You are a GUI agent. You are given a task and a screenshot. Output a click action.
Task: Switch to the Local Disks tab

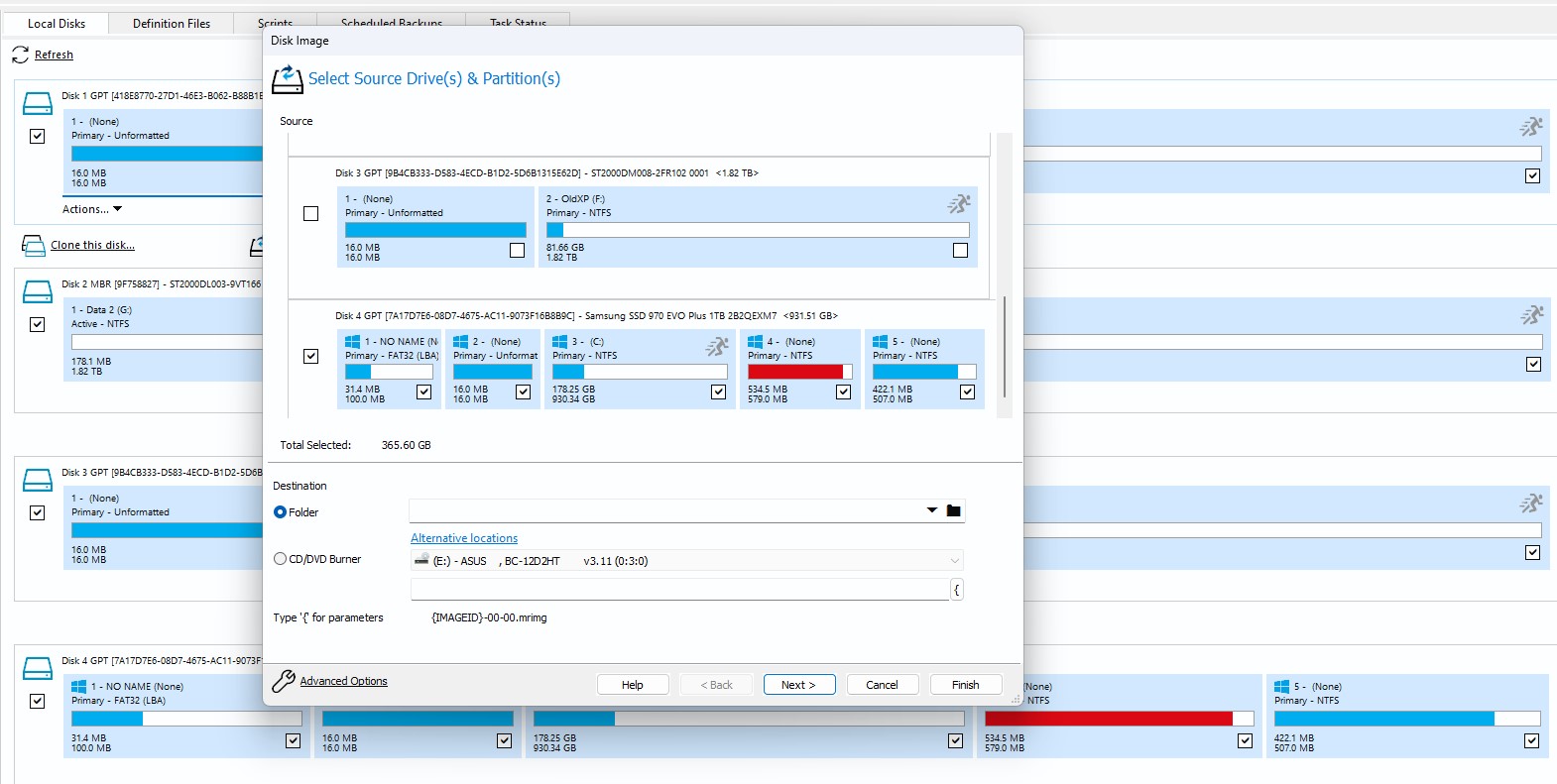tap(57, 24)
